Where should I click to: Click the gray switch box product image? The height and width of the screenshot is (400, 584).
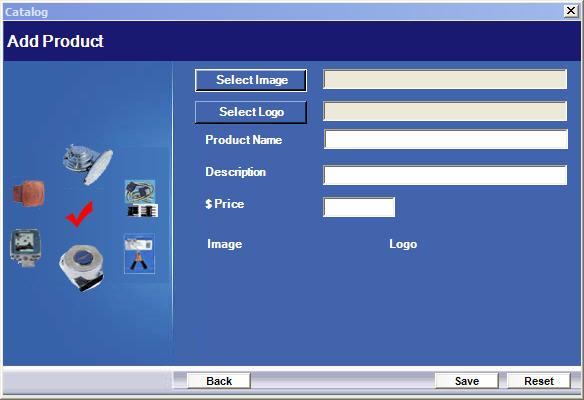coord(25,247)
